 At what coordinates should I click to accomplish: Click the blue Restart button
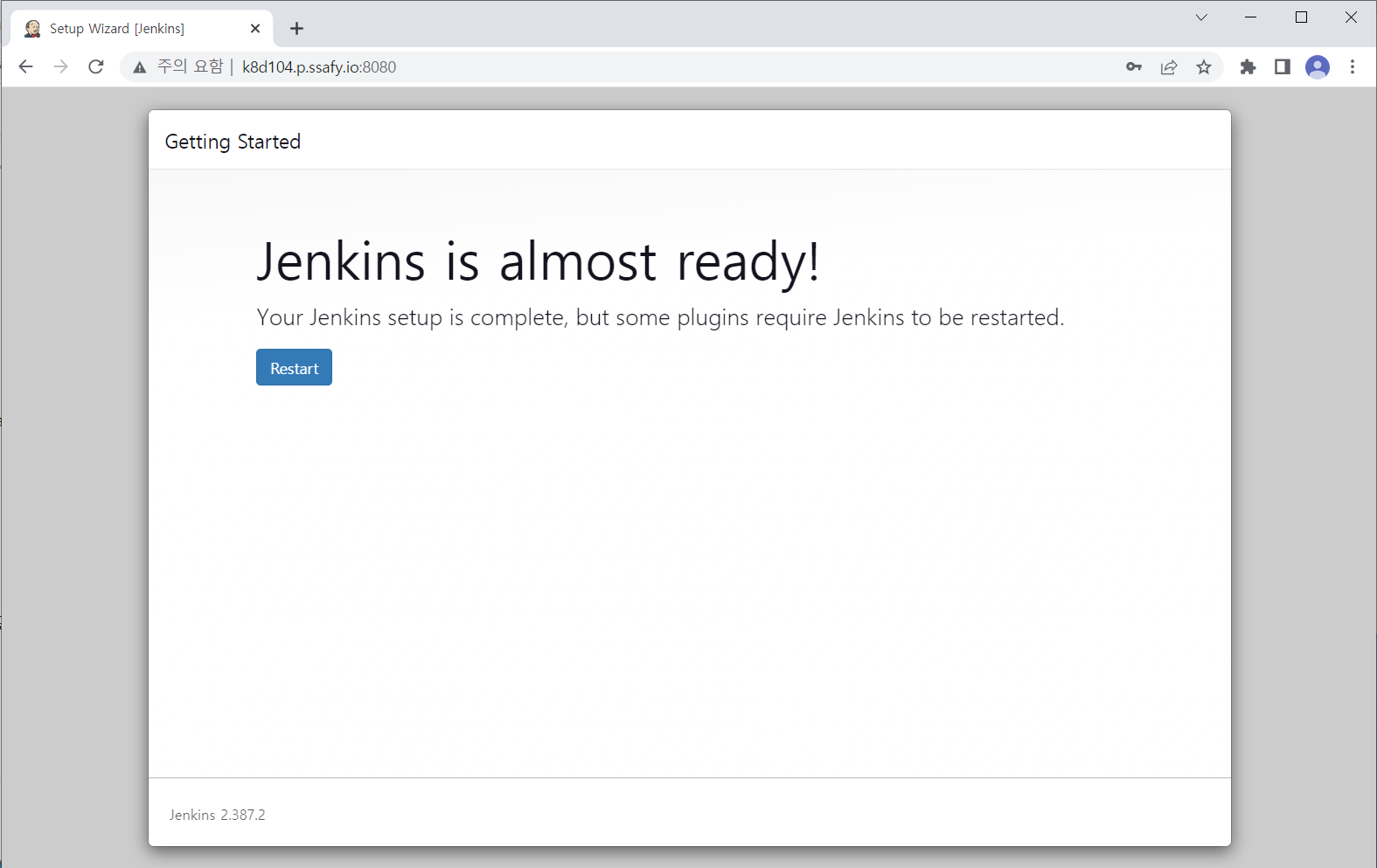pyautogui.click(x=294, y=367)
